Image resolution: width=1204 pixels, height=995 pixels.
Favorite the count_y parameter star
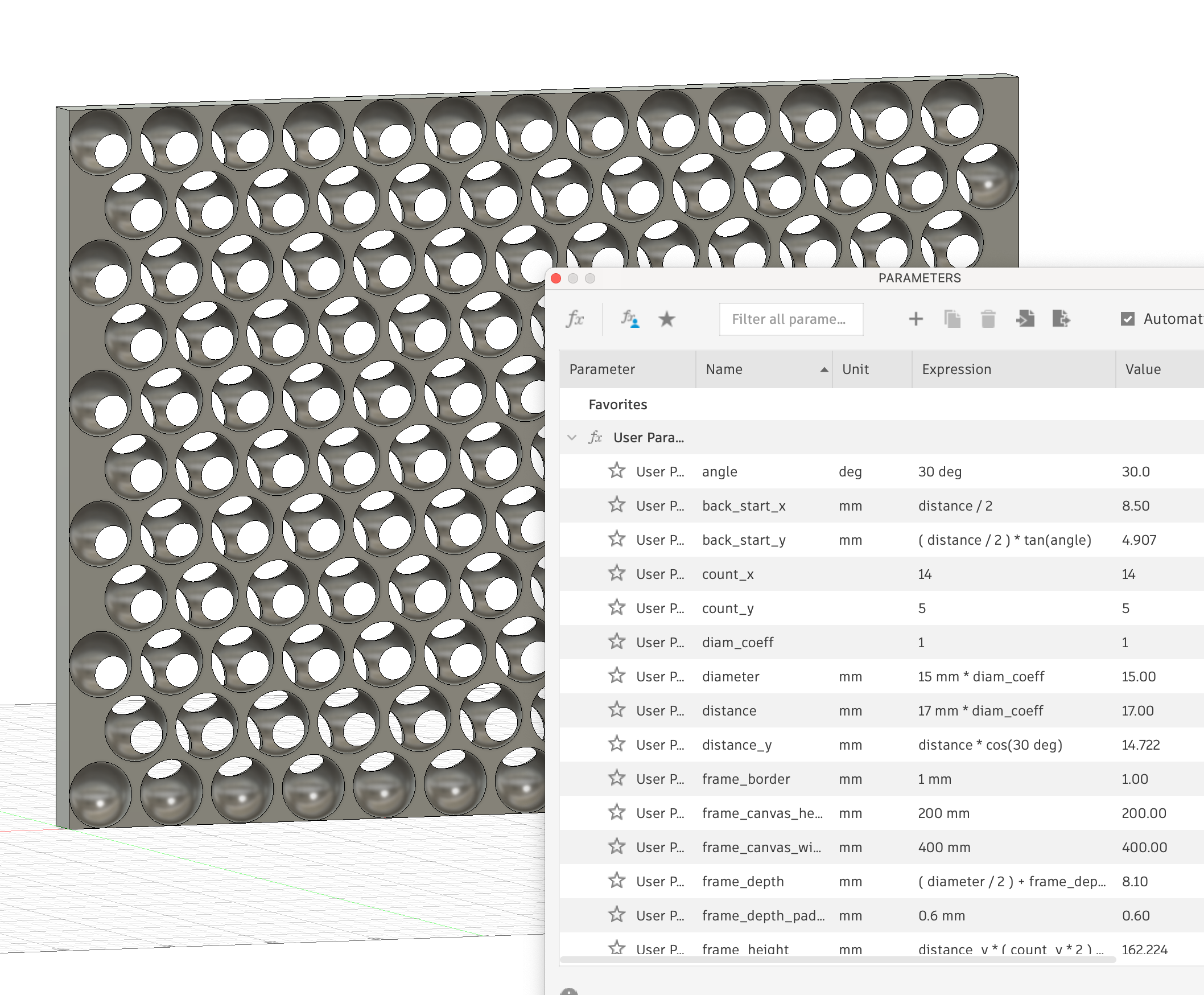point(616,607)
